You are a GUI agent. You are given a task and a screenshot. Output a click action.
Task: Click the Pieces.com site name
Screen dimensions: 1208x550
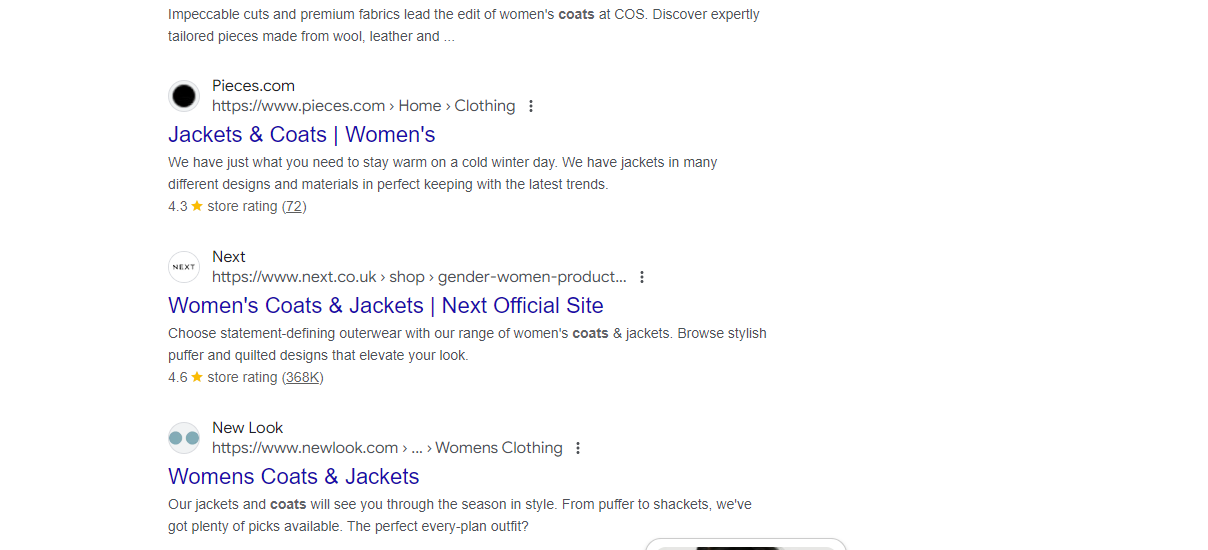coord(253,86)
